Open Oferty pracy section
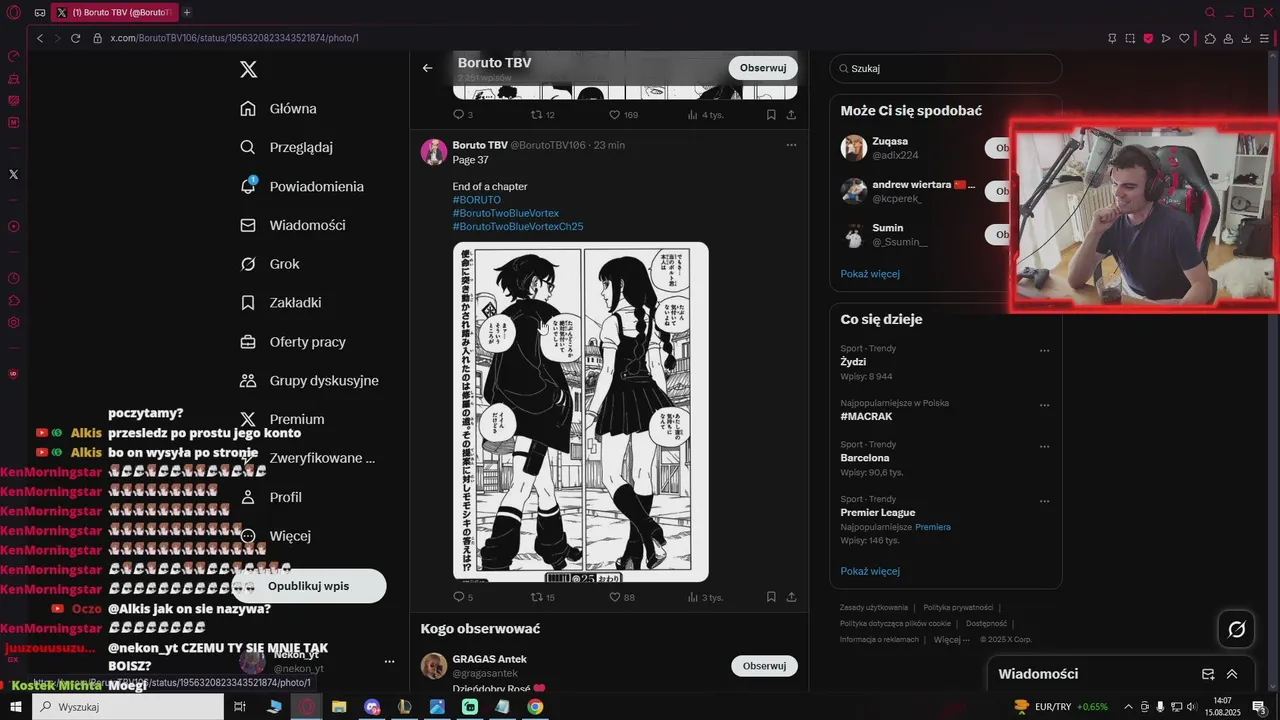The height and width of the screenshot is (720, 1280). point(293,341)
